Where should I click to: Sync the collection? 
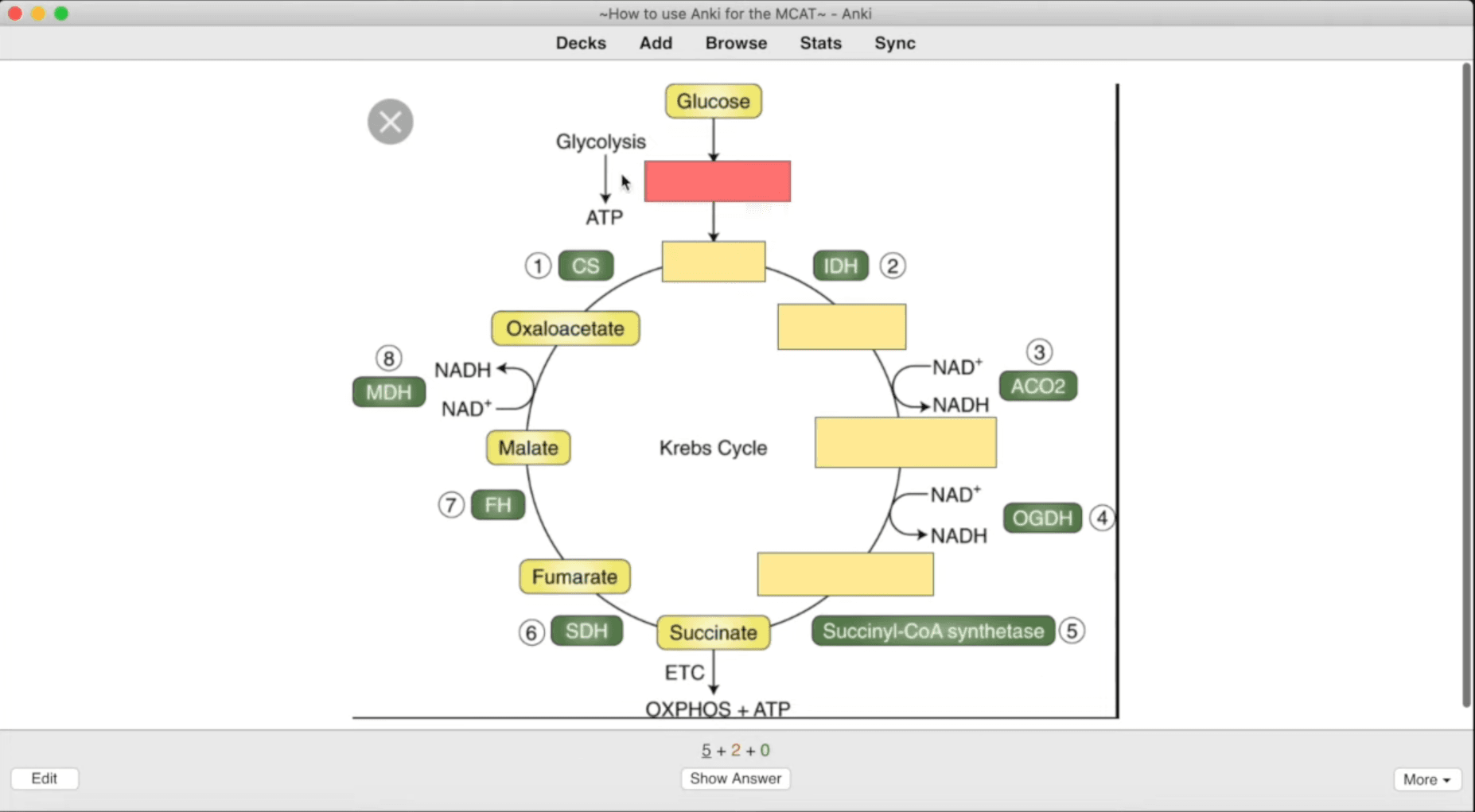point(895,43)
